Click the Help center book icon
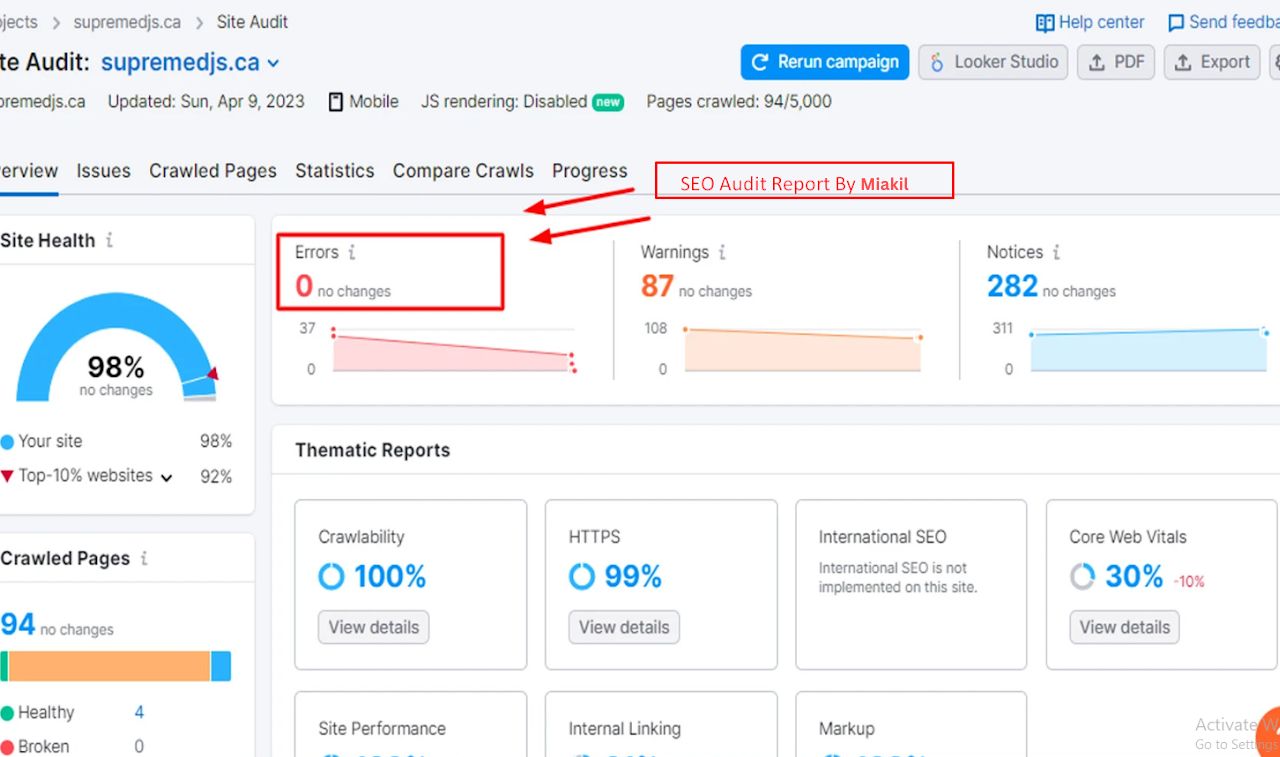 pyautogui.click(x=1045, y=23)
